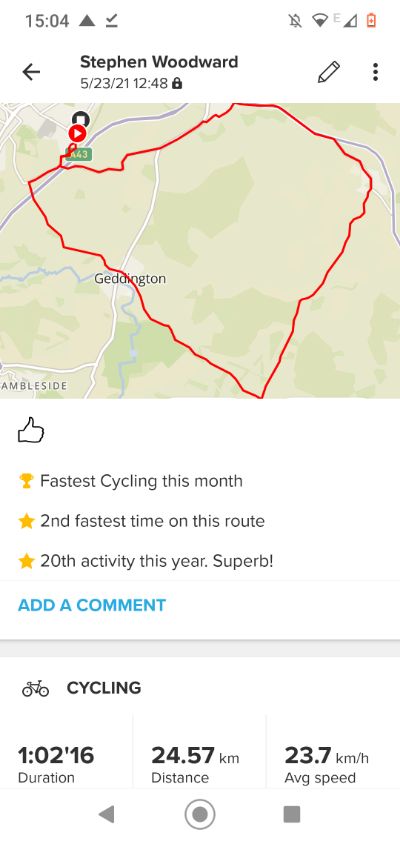Viewport: 400px width, 841px height.
Task: Select 2nd fastest time on this route
Action: (x=152, y=521)
